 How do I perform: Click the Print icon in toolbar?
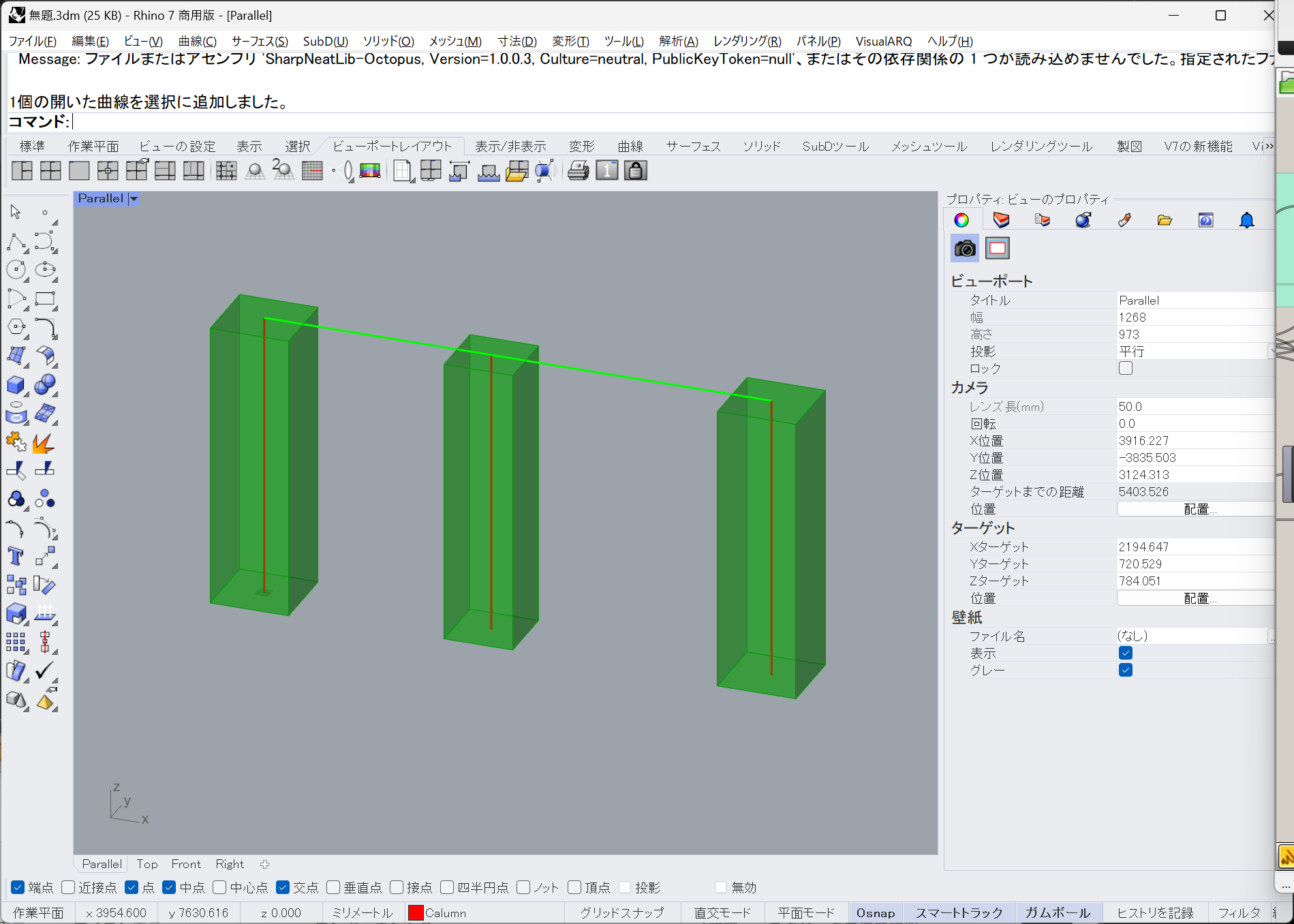(578, 170)
